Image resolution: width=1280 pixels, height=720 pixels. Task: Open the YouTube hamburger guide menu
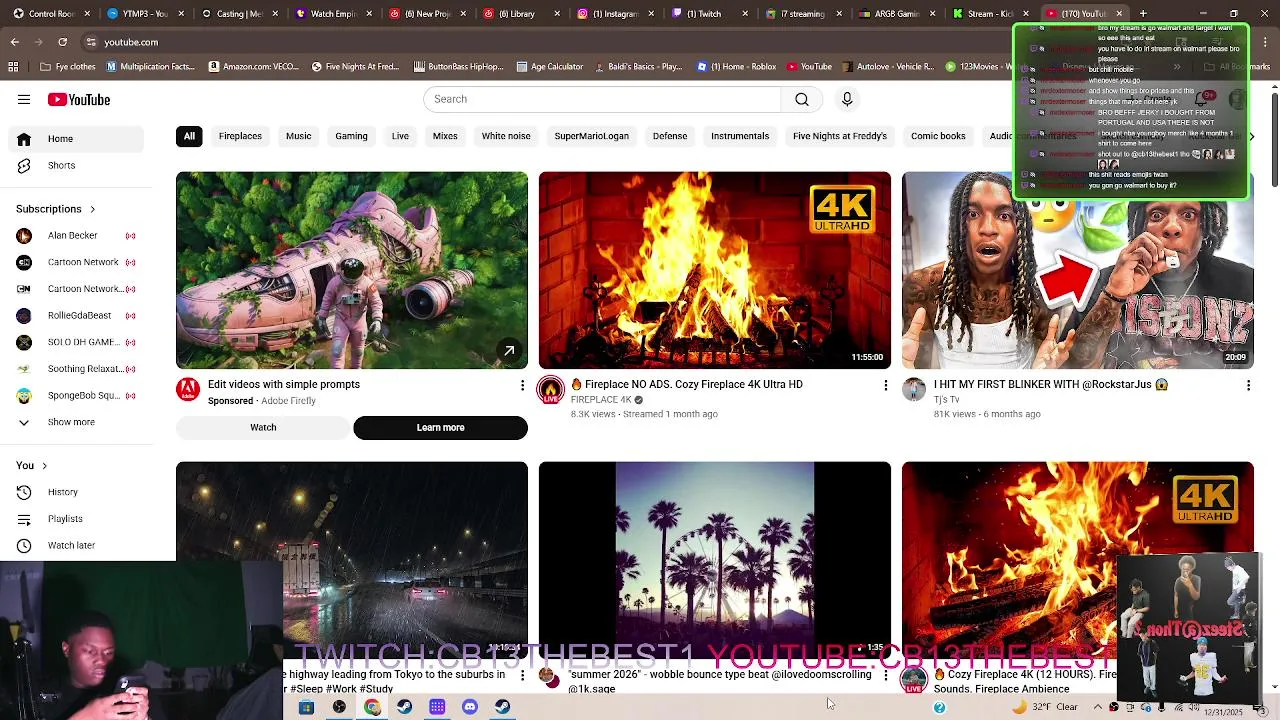(24, 100)
